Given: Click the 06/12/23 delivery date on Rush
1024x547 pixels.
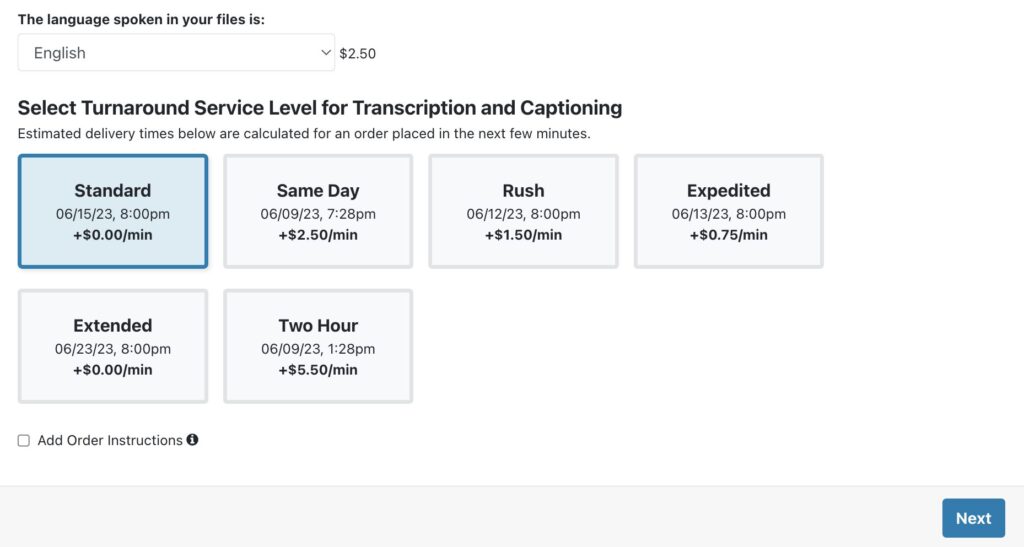Looking at the screenshot, I should (x=523, y=214).
